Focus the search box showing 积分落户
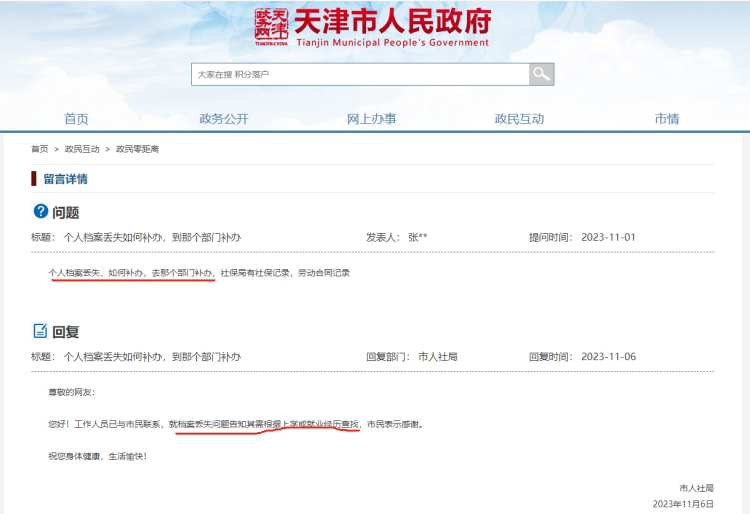The width and height of the screenshot is (750, 514). pyautogui.click(x=360, y=74)
